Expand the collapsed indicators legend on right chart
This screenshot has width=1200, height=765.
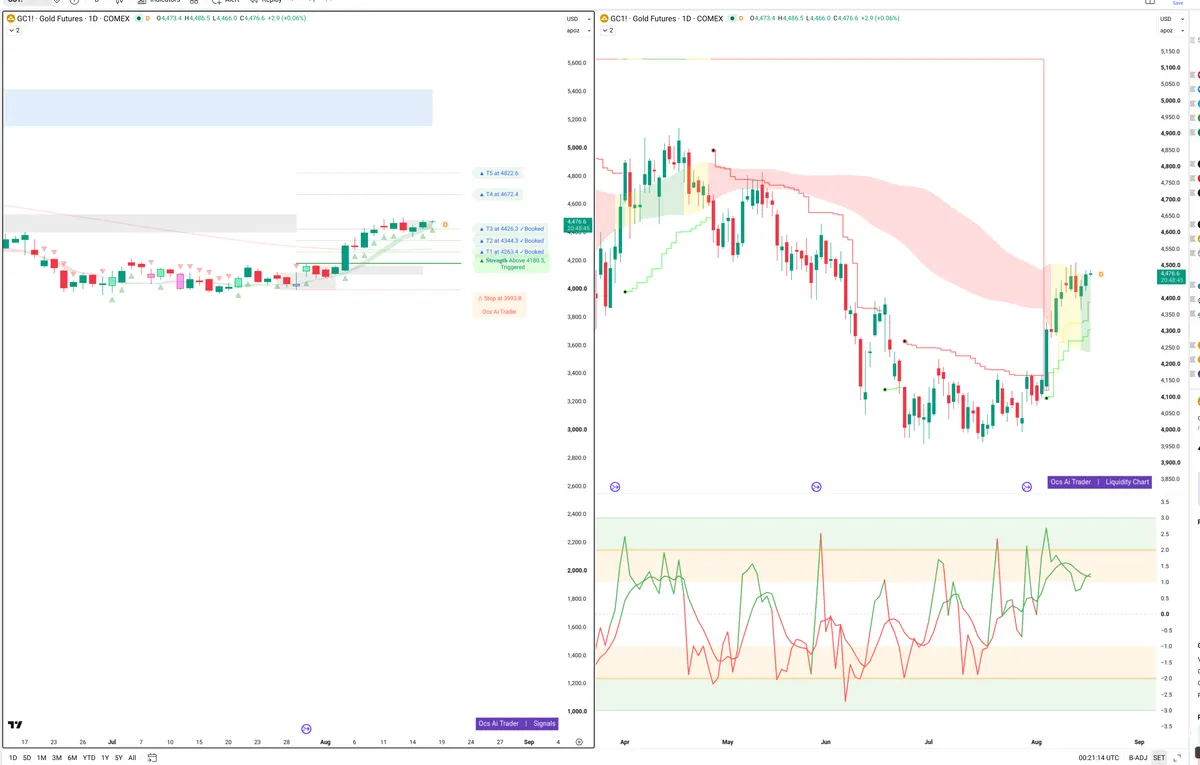click(x=606, y=31)
